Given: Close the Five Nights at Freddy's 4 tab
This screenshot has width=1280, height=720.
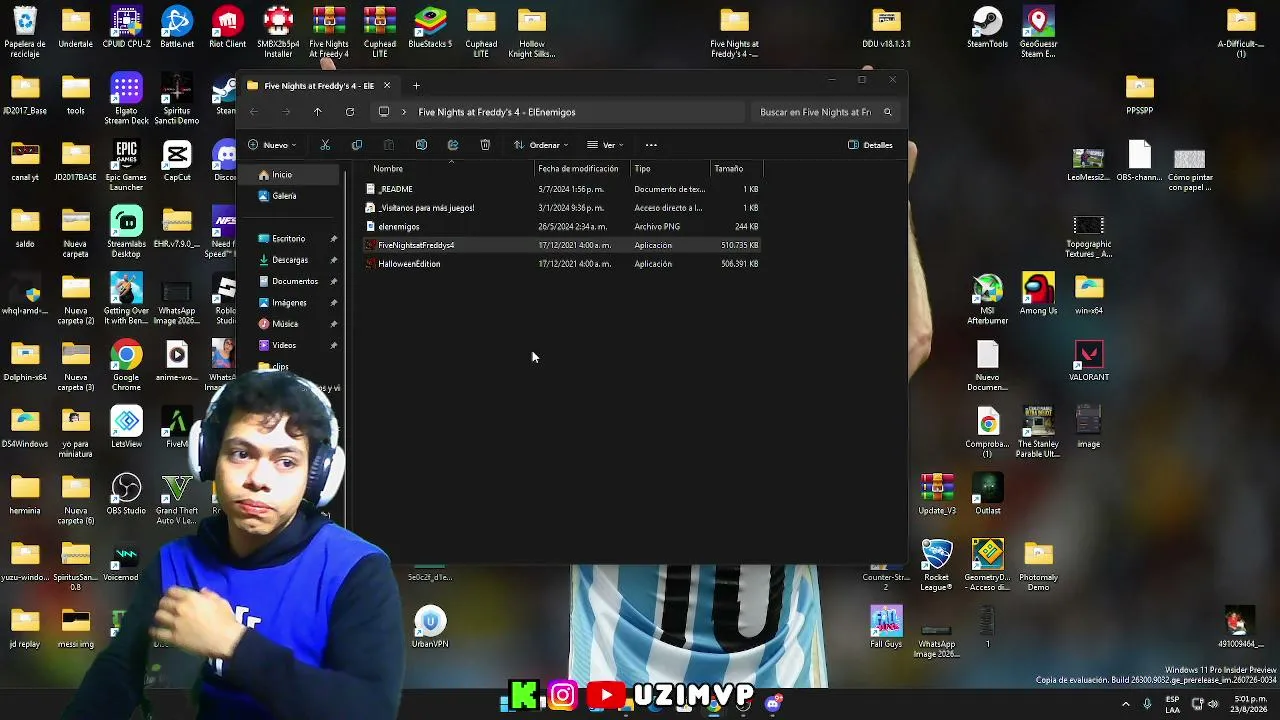Looking at the screenshot, I should [387, 85].
